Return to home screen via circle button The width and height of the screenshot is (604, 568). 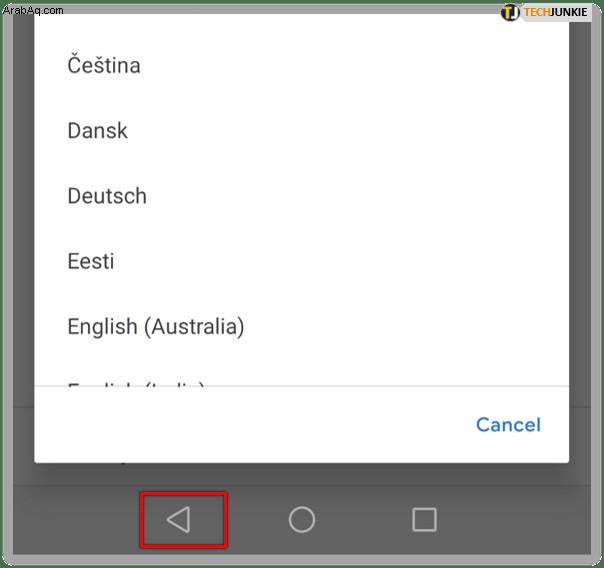[302, 519]
